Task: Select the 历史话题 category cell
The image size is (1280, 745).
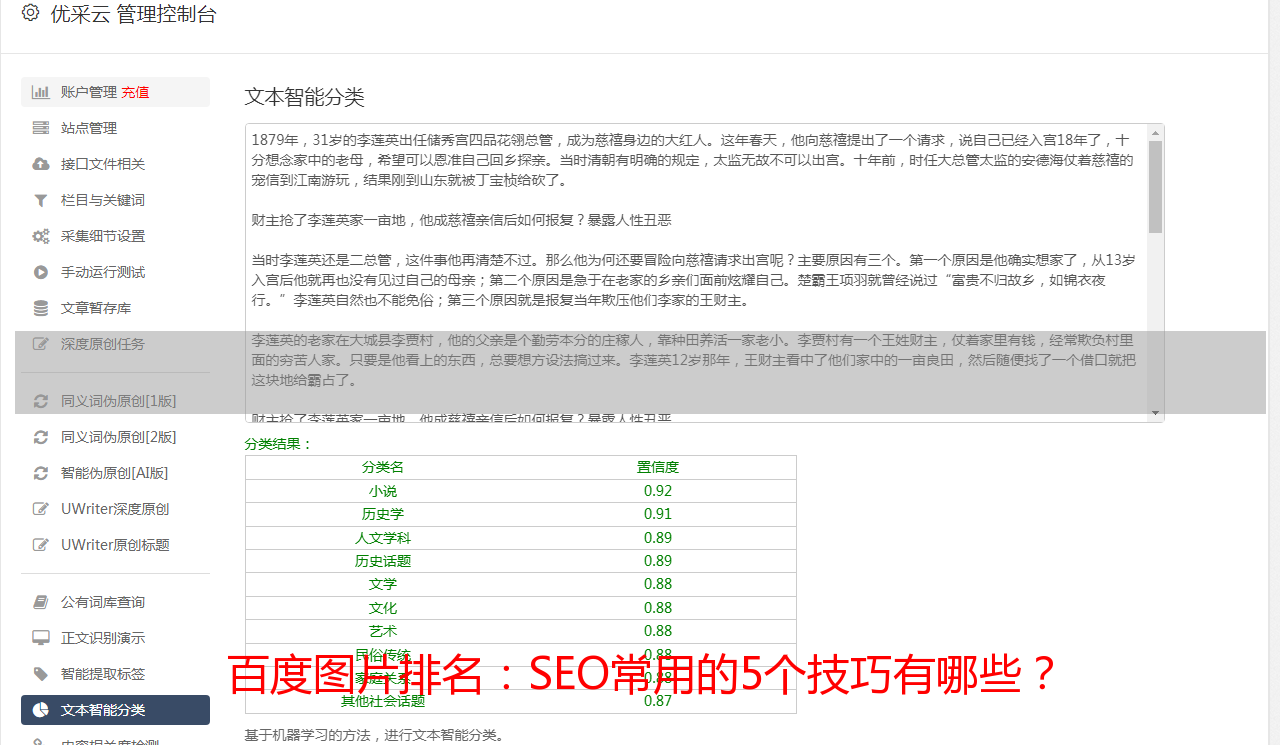Action: pyautogui.click(x=383, y=561)
